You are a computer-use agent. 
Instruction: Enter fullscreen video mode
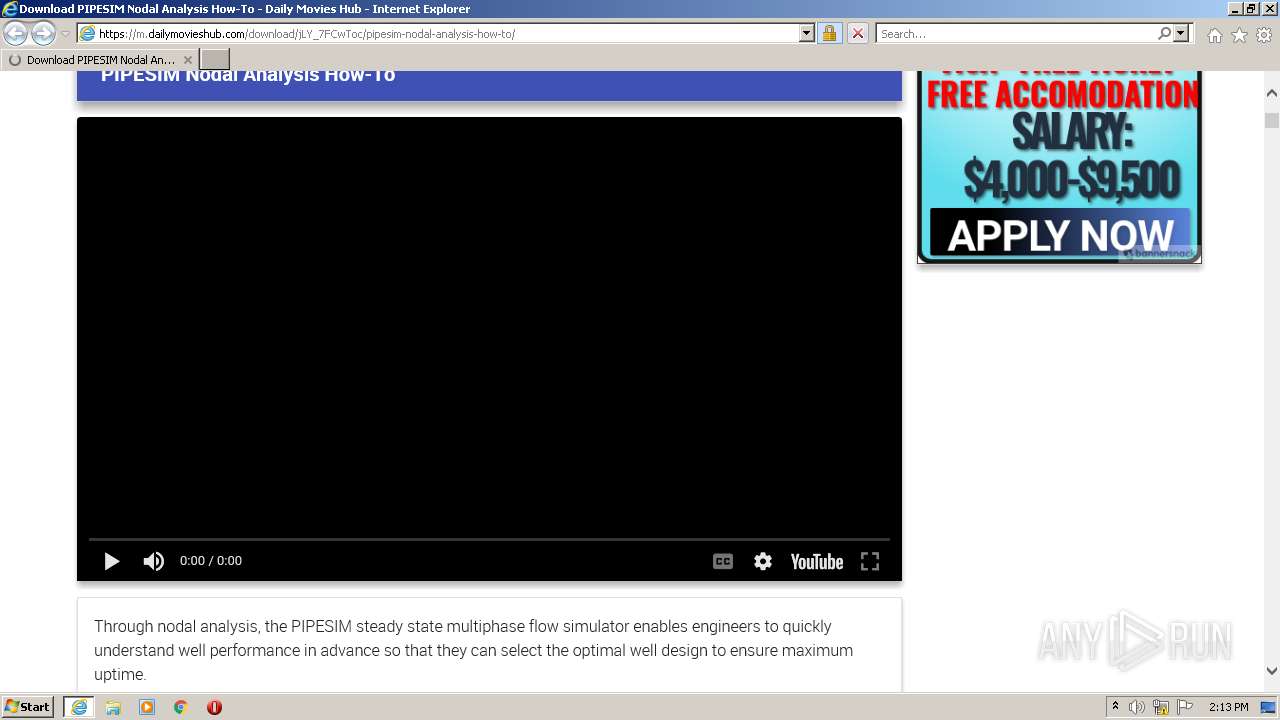tap(870, 561)
